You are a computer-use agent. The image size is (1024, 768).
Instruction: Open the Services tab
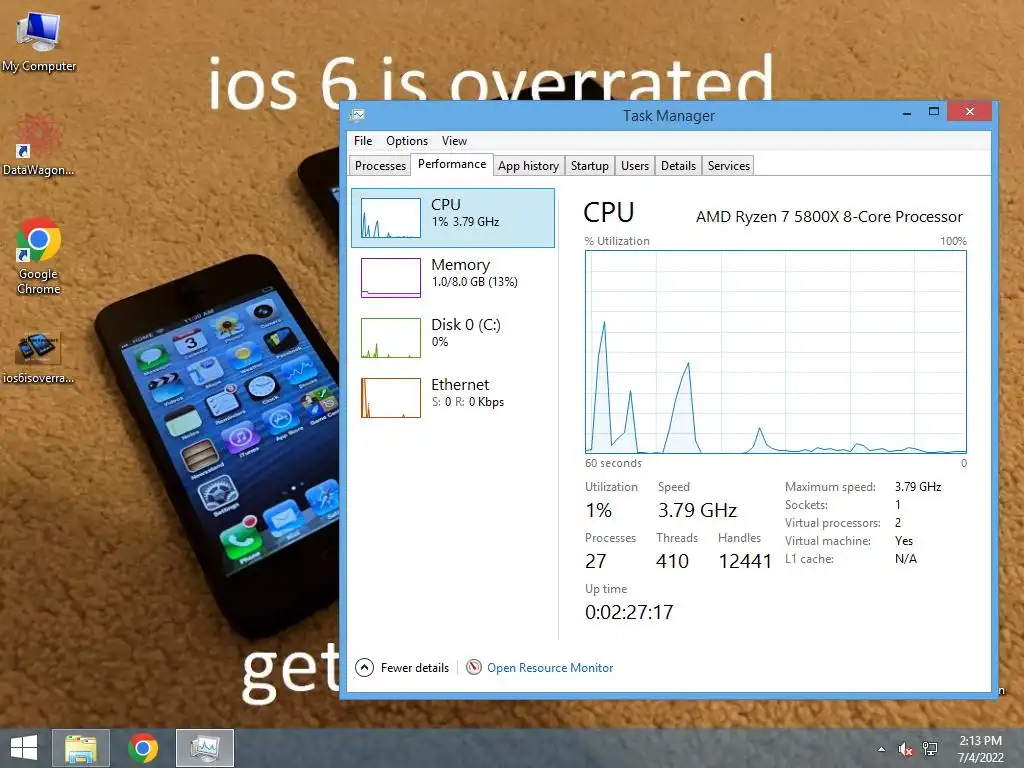coord(729,166)
